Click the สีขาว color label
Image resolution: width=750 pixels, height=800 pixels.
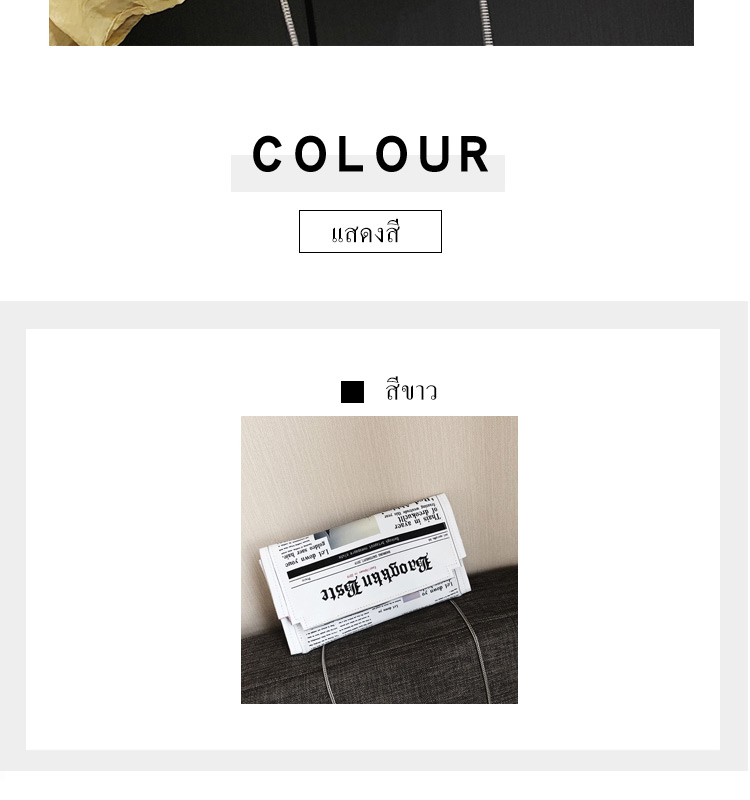click(x=412, y=391)
